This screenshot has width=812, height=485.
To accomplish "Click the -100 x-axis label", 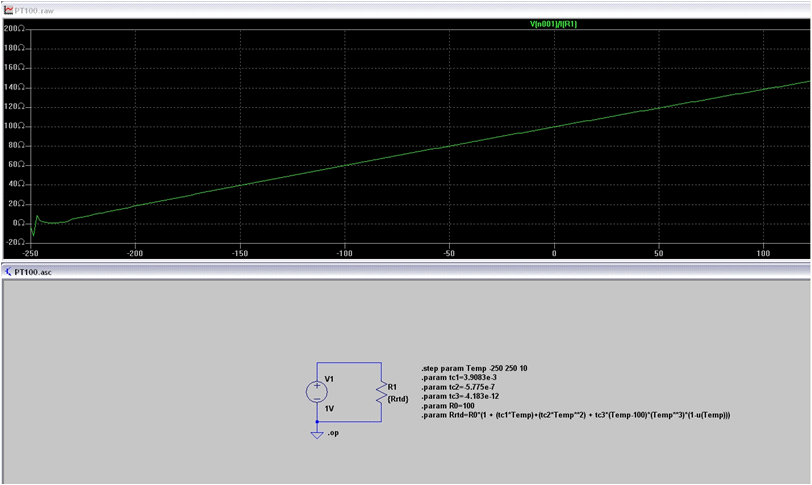I will (344, 254).
